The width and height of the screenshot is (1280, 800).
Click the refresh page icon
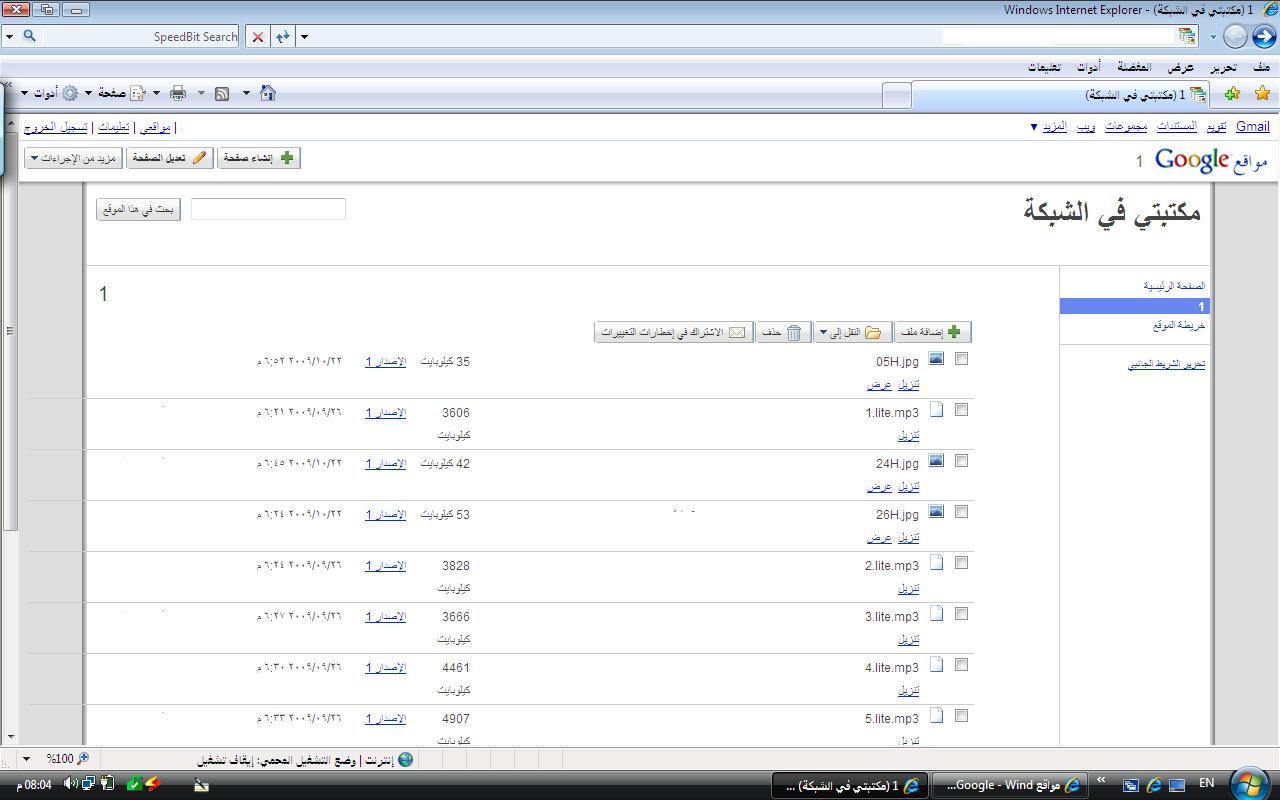click(x=283, y=37)
